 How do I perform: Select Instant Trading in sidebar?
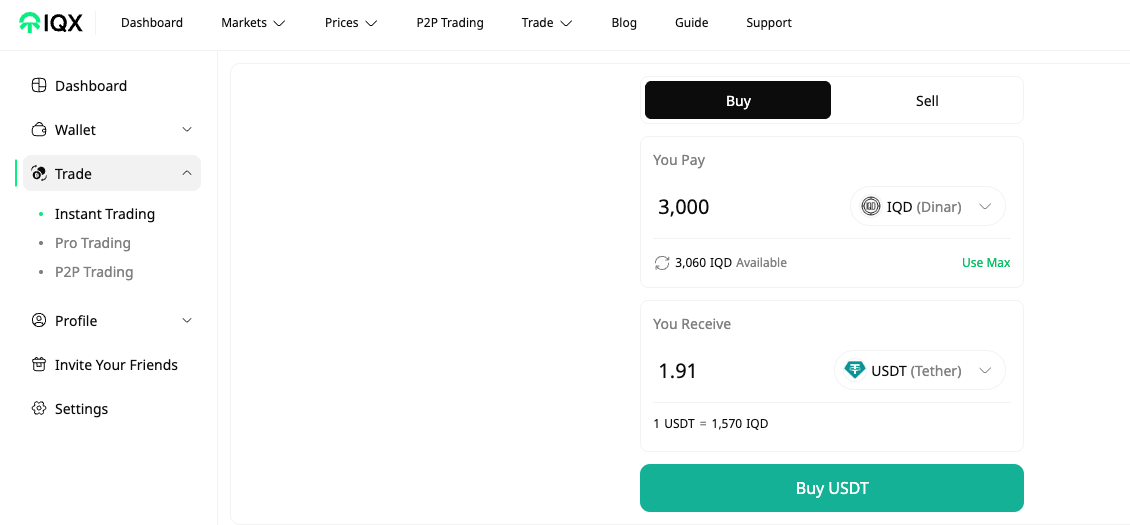104,214
